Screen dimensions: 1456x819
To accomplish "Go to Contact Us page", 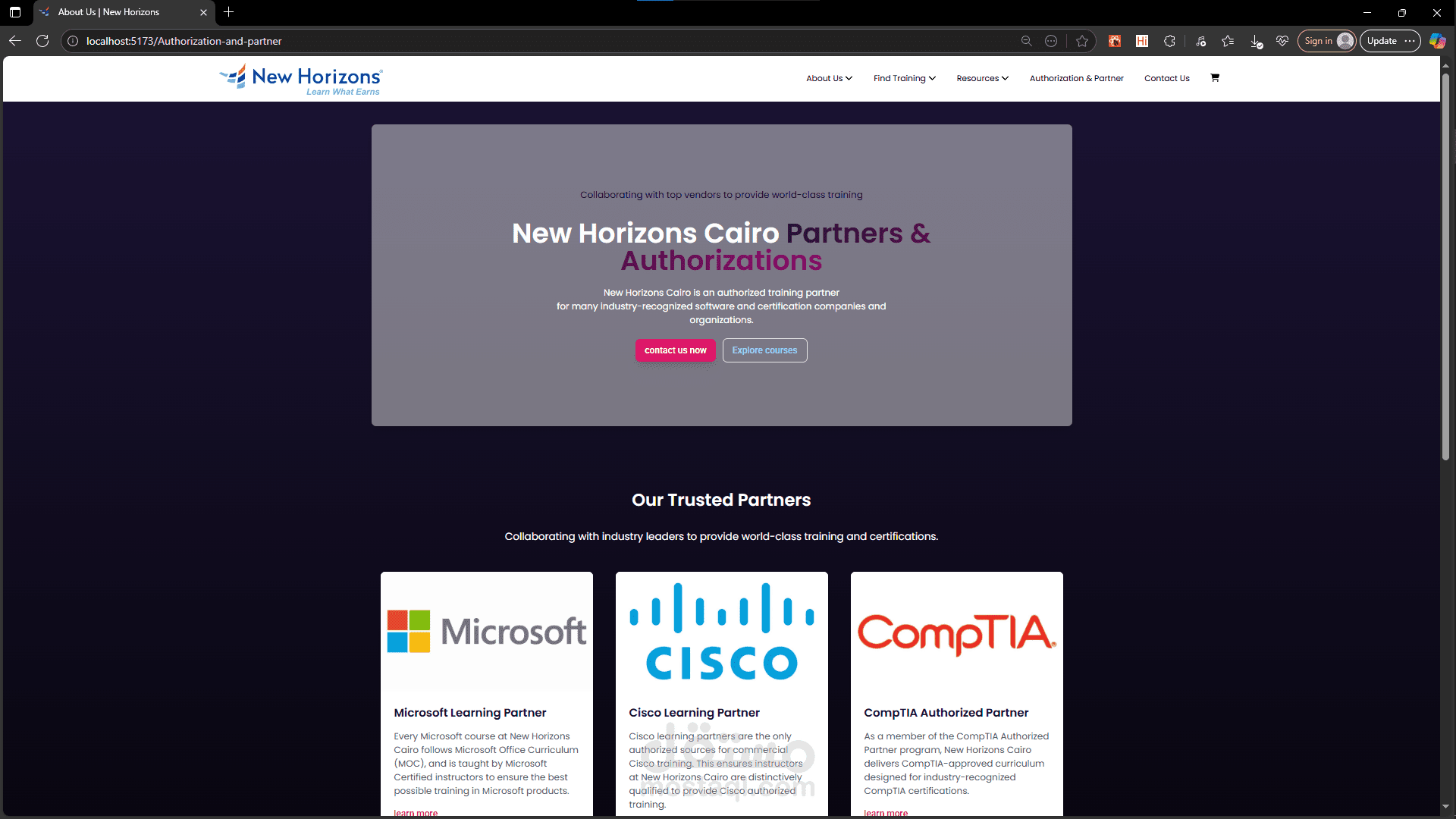I will click(x=1166, y=78).
